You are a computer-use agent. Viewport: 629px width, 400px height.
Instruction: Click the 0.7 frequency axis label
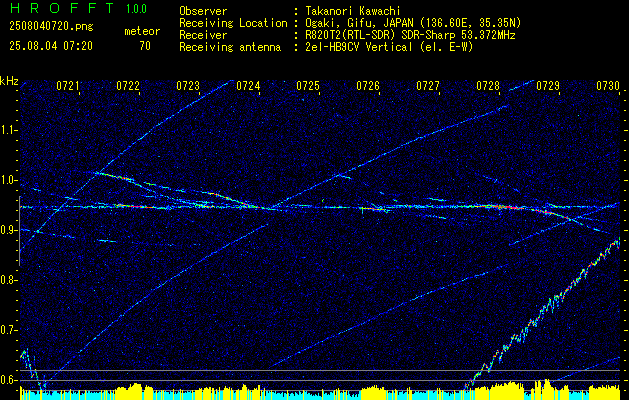(x=9, y=330)
